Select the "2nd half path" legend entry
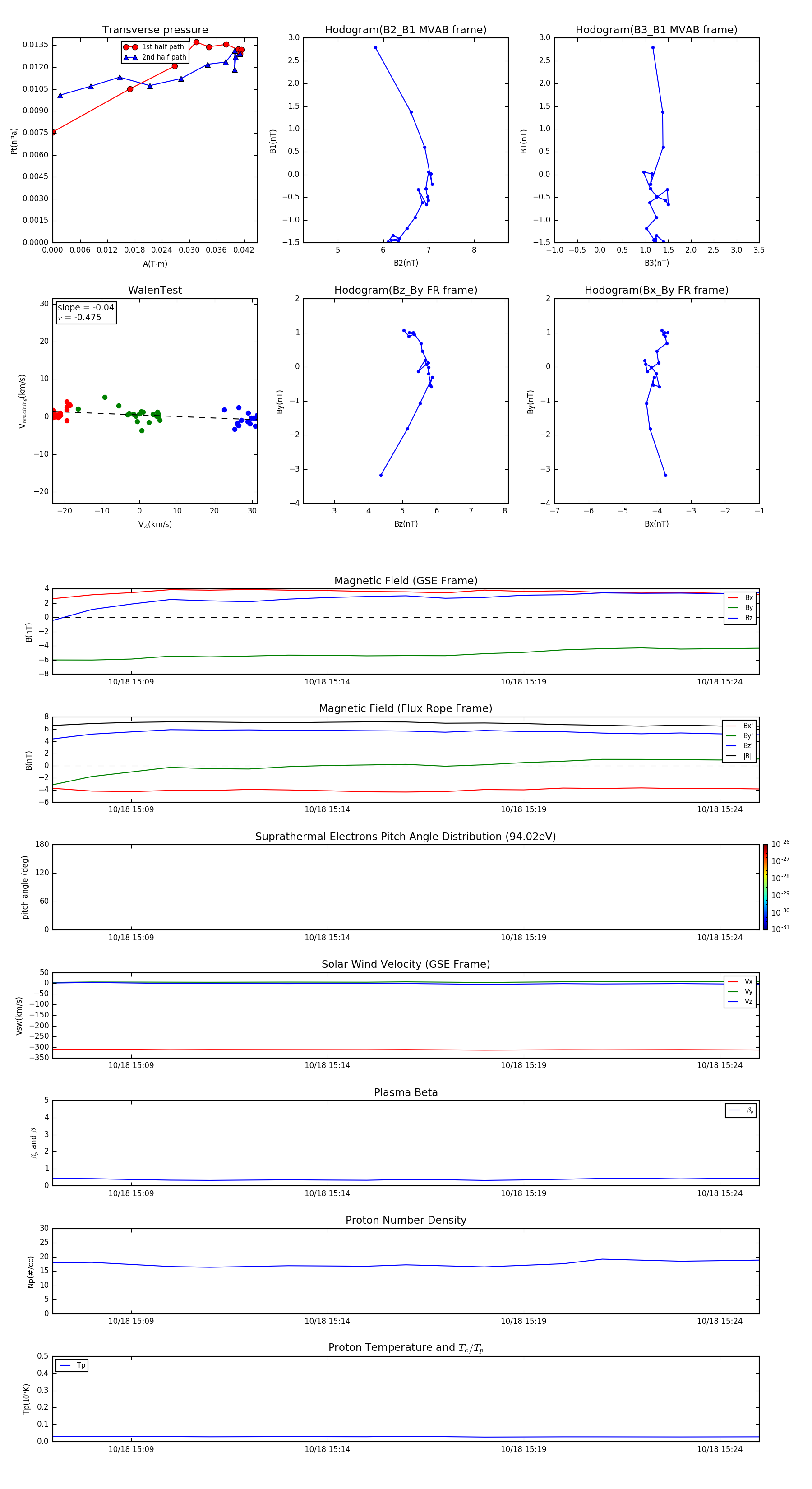 (155, 57)
